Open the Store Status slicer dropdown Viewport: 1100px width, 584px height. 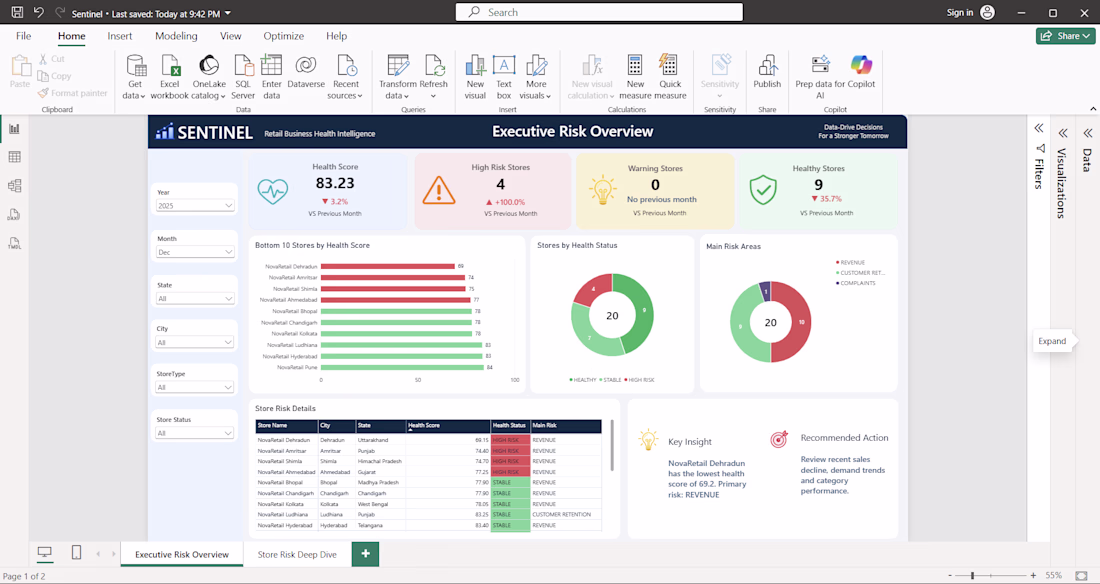[x=194, y=433]
